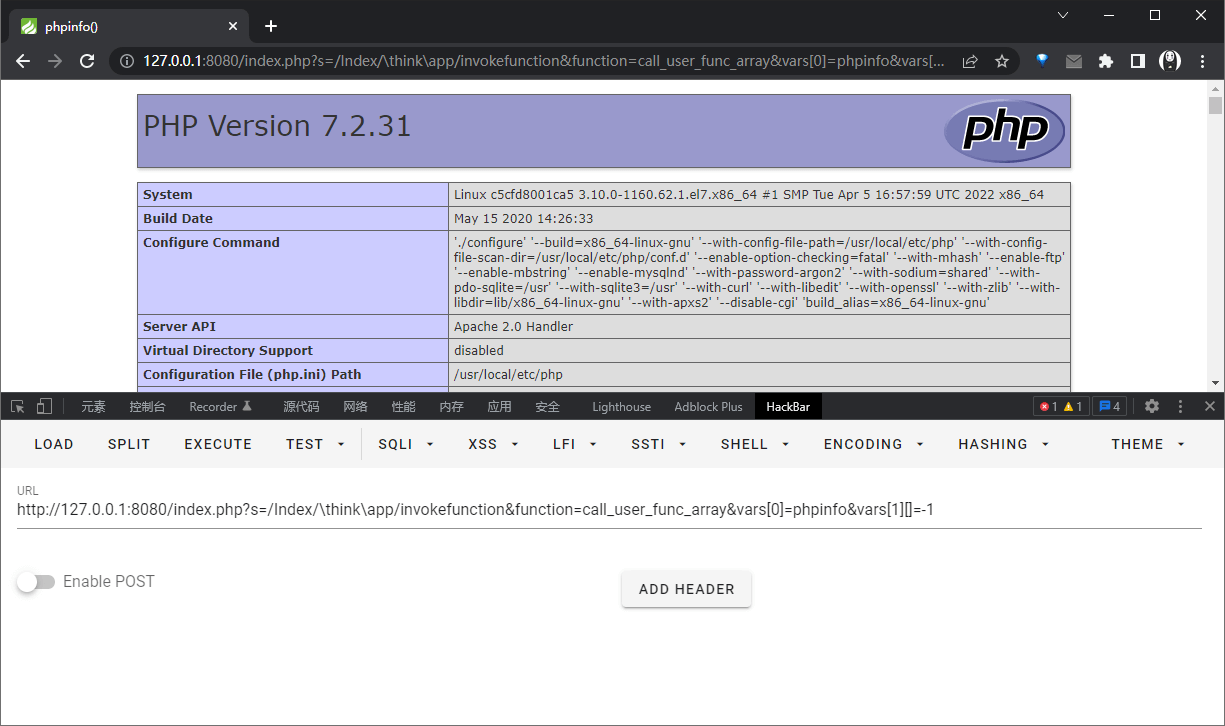Click the HackBar LOAD button
This screenshot has height=726, width=1225.
(54, 444)
